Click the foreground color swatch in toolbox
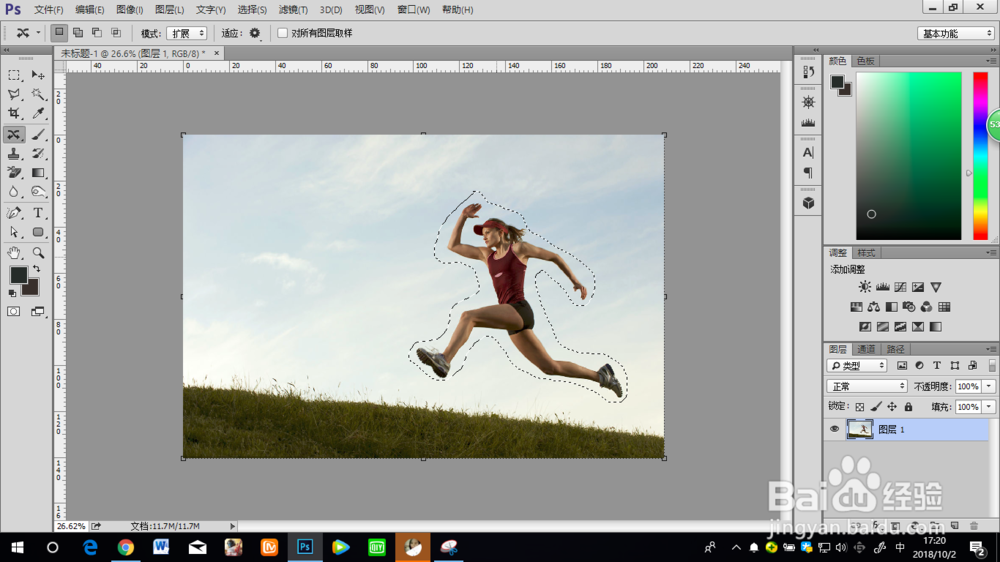1000x562 pixels. tap(18, 275)
